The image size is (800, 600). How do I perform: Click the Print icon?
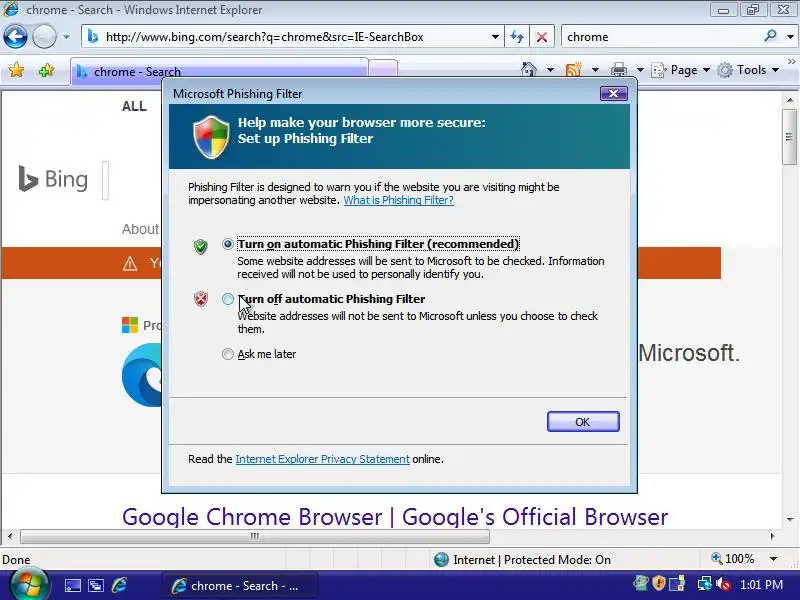pyautogui.click(x=619, y=69)
